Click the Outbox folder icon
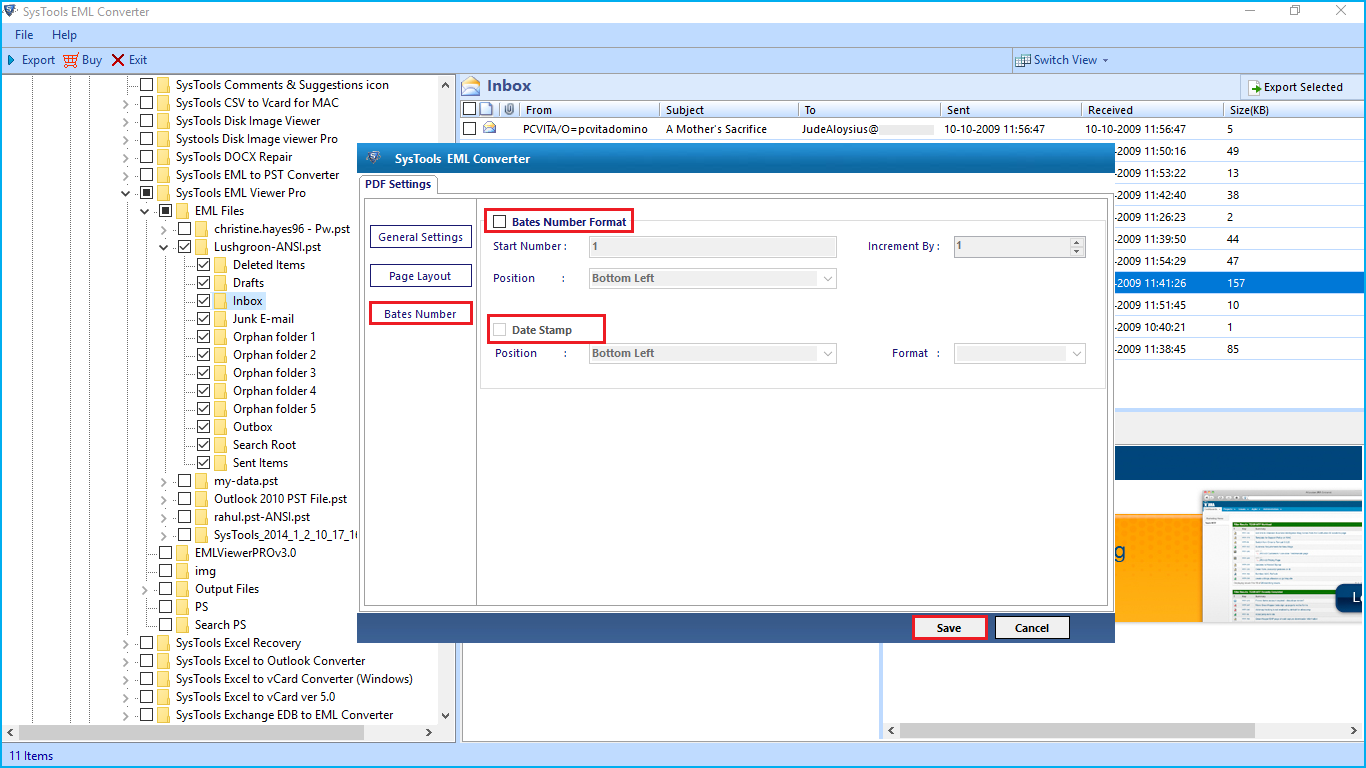 [x=220, y=427]
